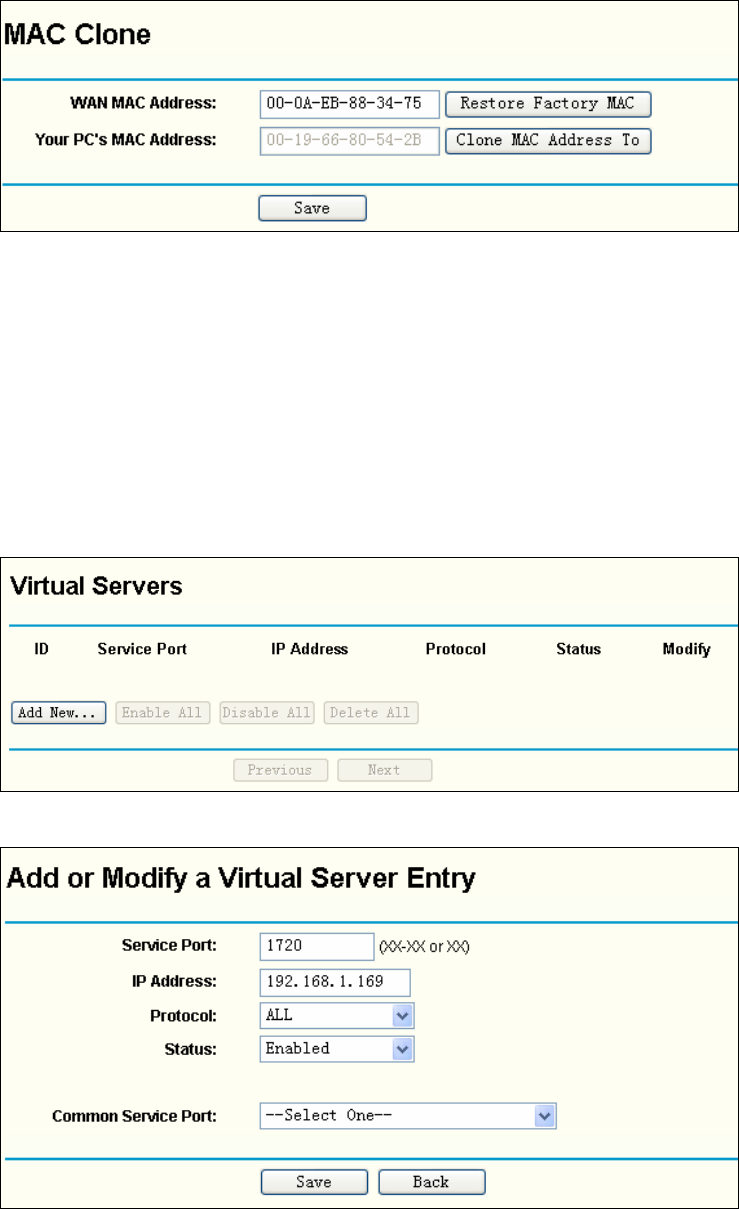This screenshot has height=1209, width=739.
Task: Click the (XX-XX or XX) hint text
Action: pyautogui.click(x=425, y=947)
